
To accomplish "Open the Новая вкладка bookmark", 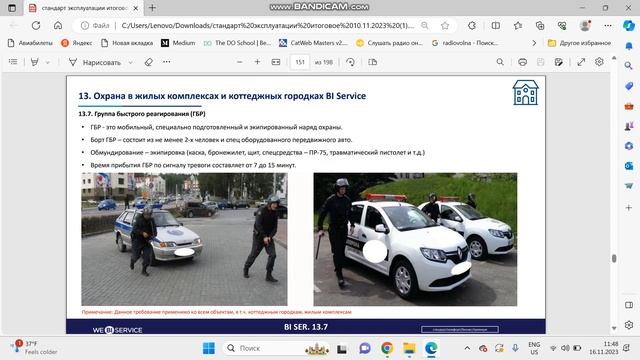I will (127, 43).
